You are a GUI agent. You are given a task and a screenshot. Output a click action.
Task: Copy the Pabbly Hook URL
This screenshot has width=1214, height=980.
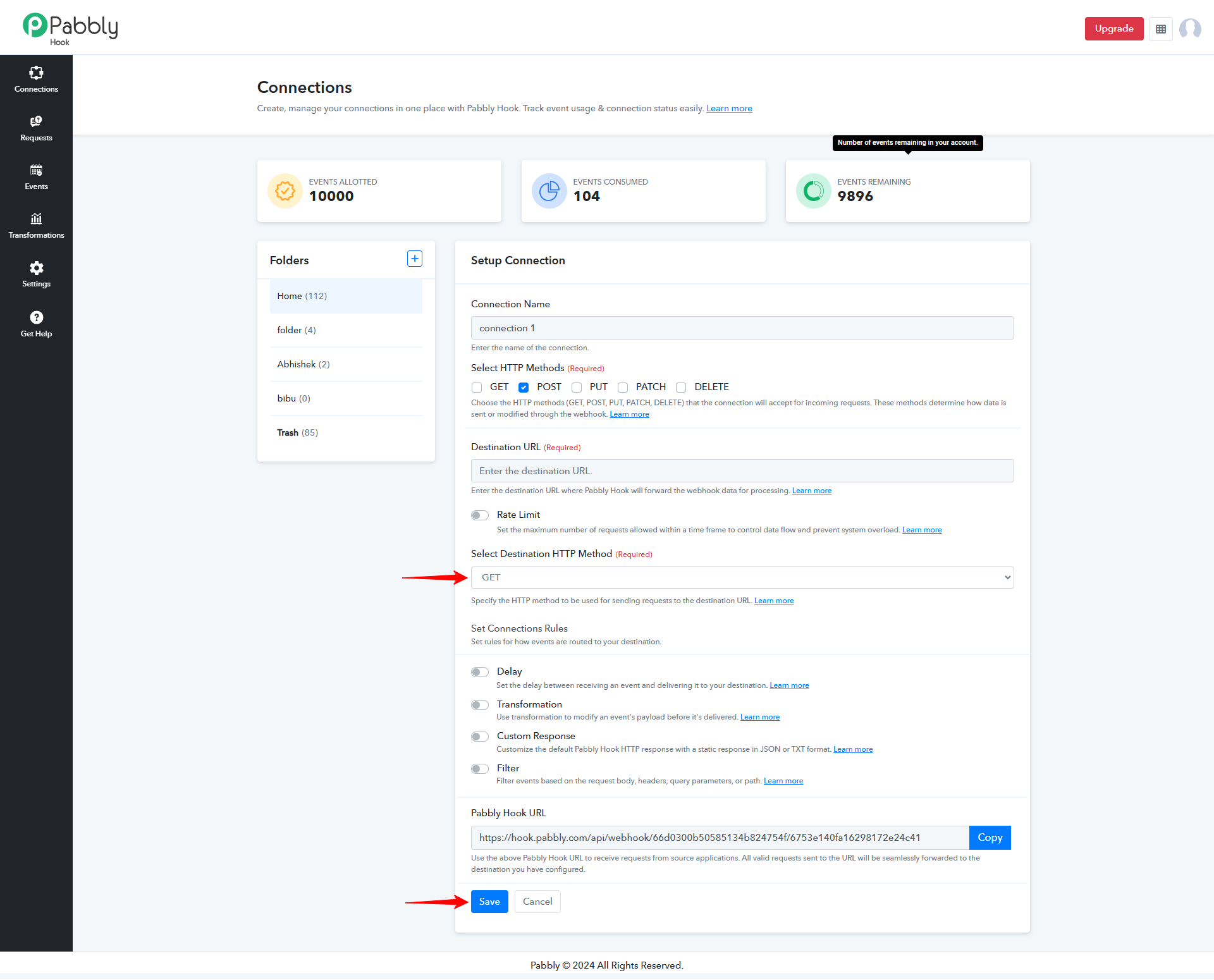tap(990, 838)
